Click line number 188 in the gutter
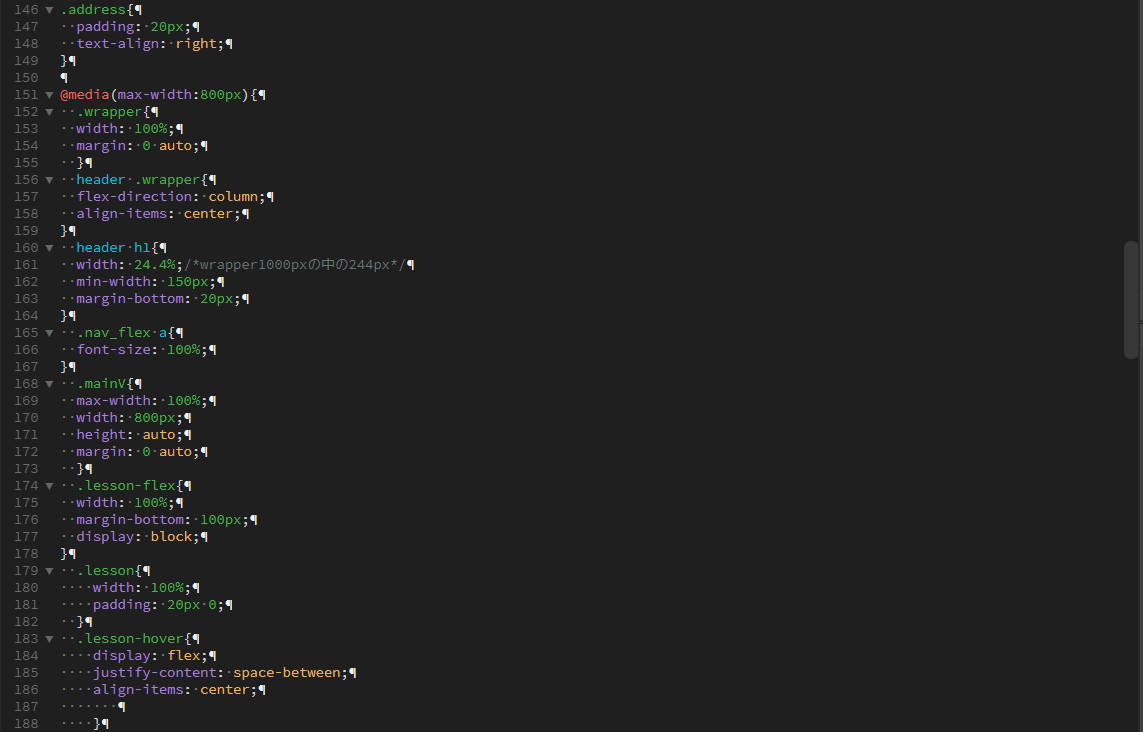The image size is (1143, 732). click(x=26, y=724)
